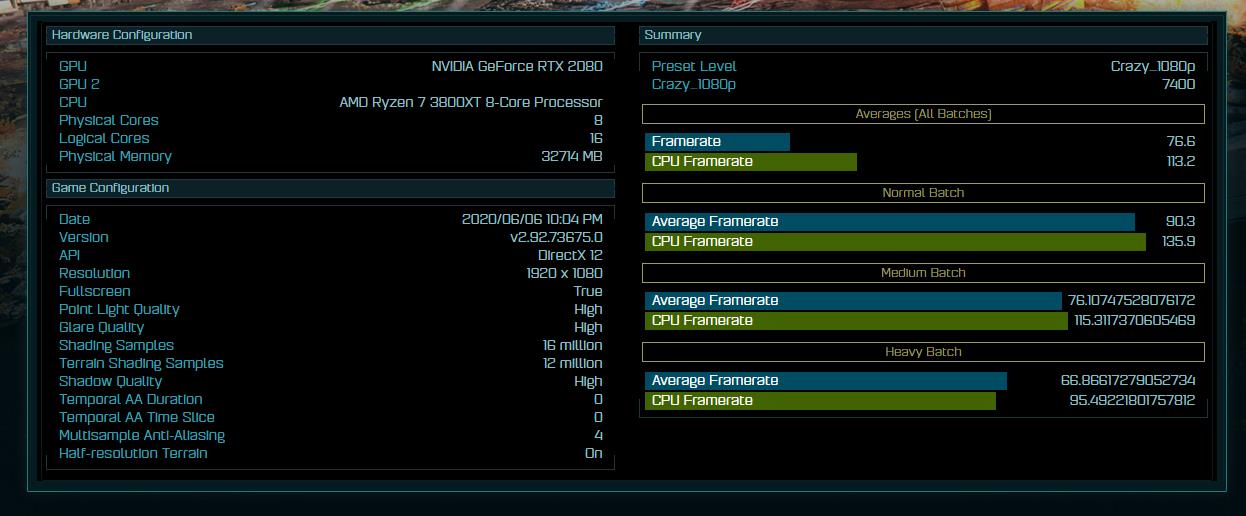
Task: Click the Heavy Batch CPU Framerate bar
Action: [x=820, y=401]
